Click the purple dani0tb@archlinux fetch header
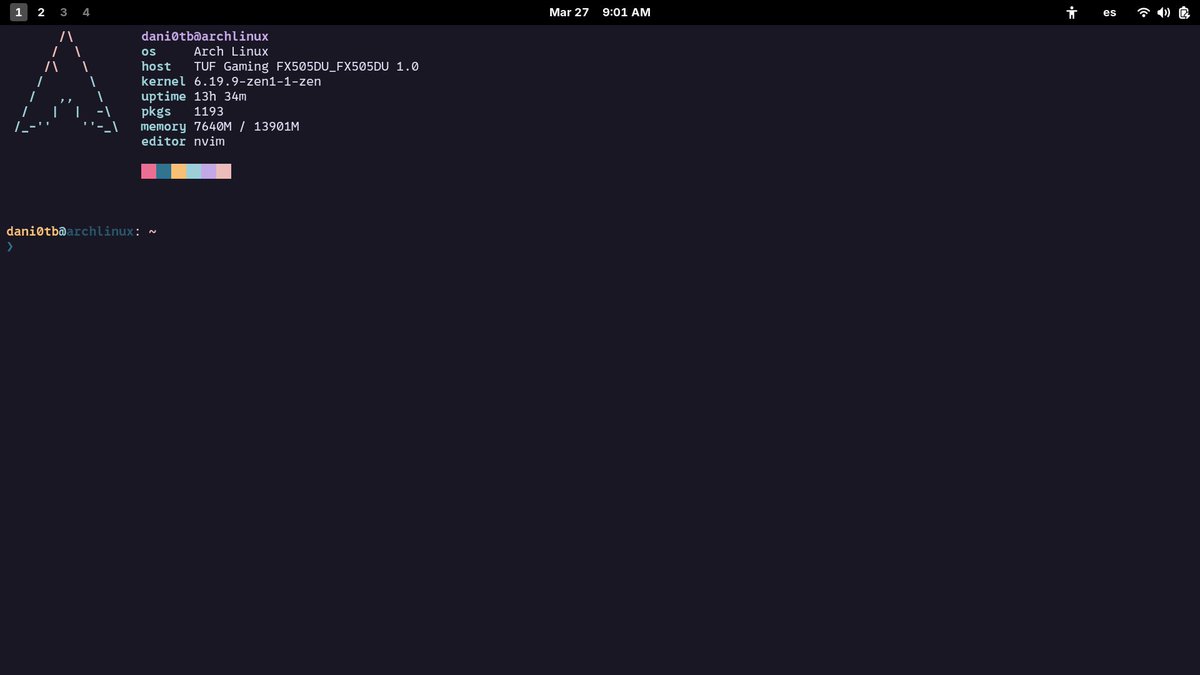This screenshot has height=675, width=1200. [205, 36]
